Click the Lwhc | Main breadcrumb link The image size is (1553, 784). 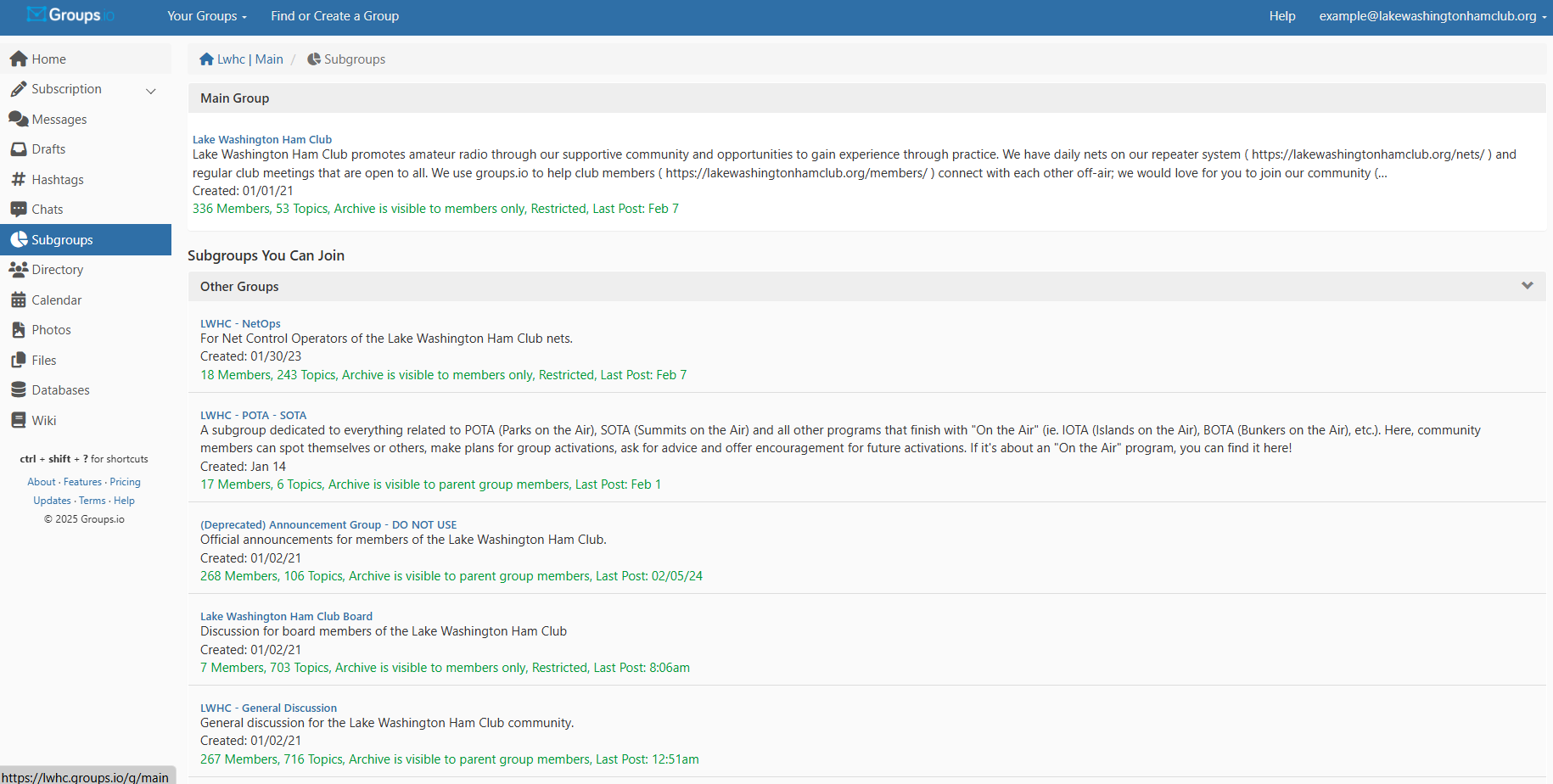click(250, 59)
